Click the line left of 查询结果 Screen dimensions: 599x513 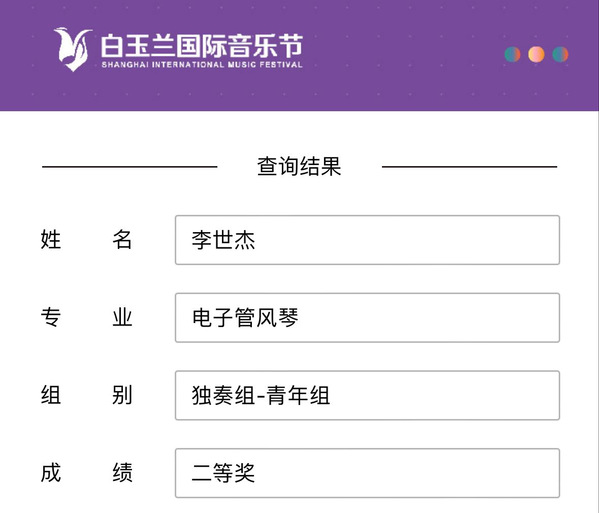pos(130,167)
